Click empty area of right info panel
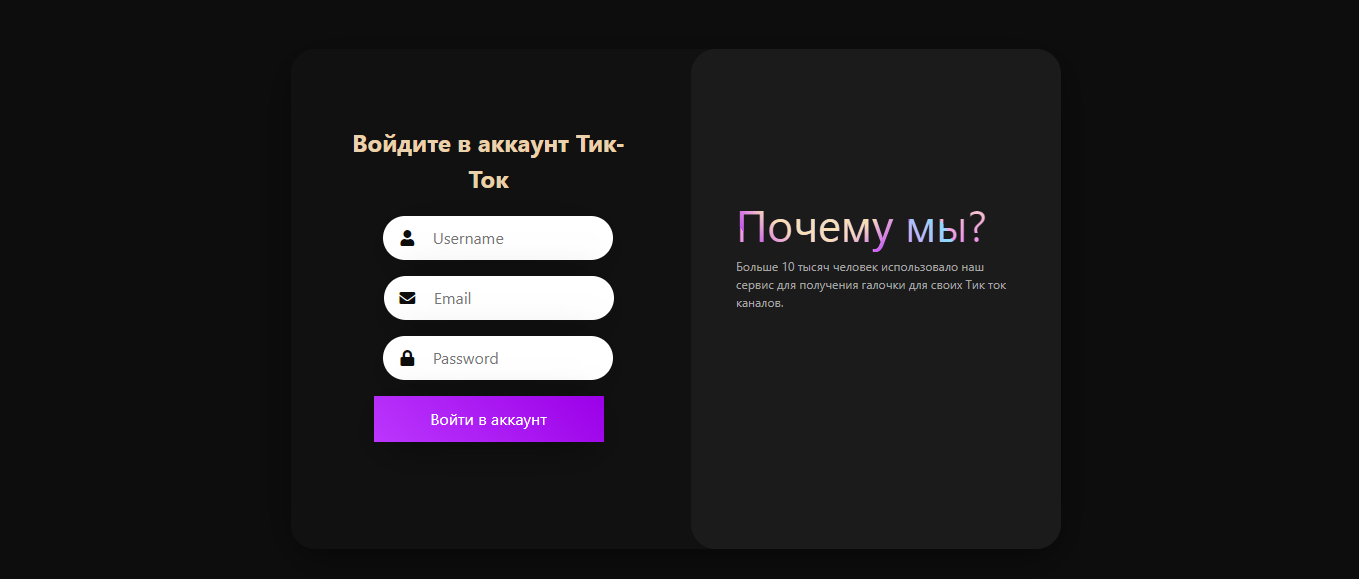Screen dimensions: 1359x579 pos(875,440)
